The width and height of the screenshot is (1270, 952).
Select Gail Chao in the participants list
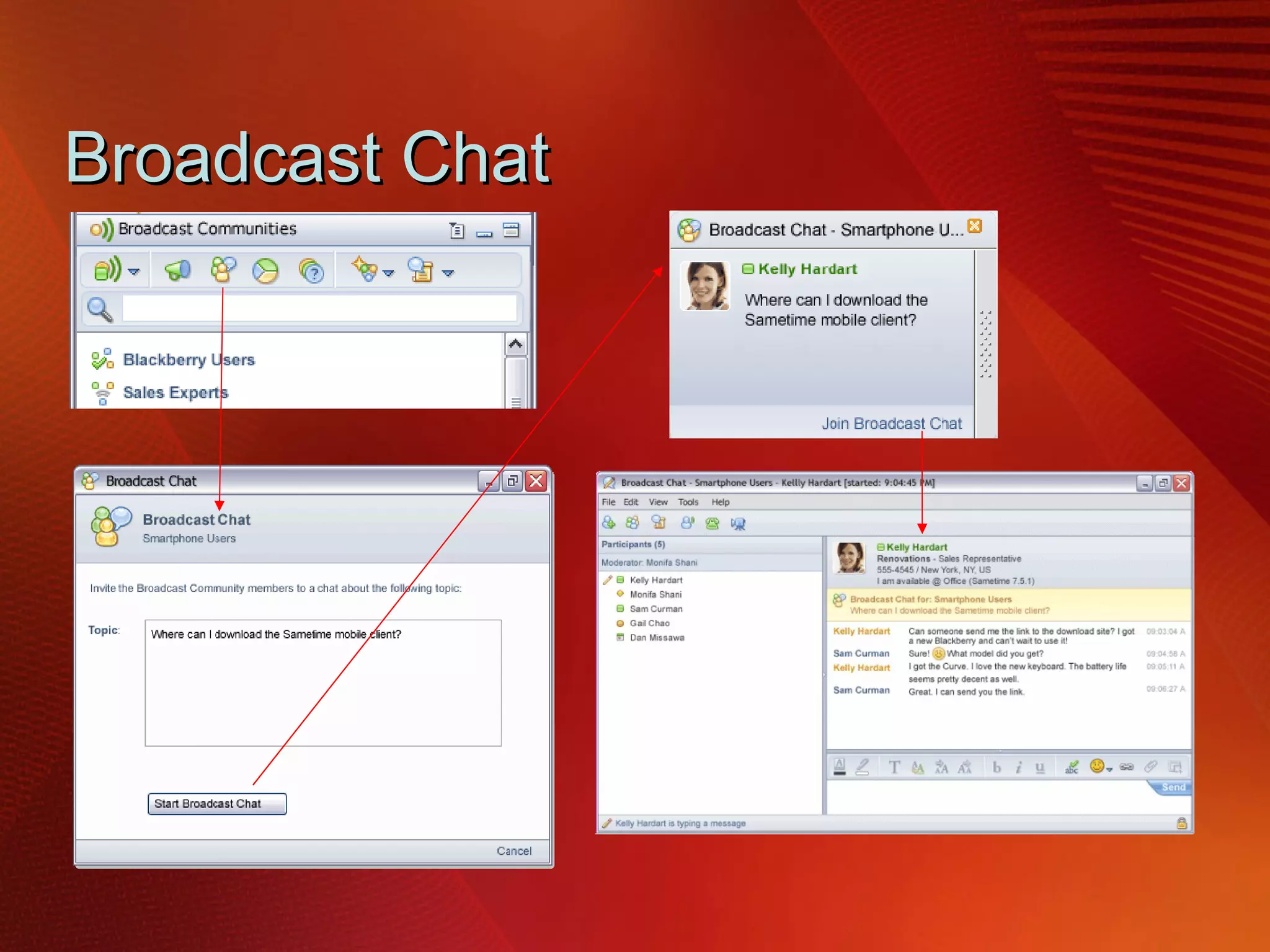(x=649, y=624)
